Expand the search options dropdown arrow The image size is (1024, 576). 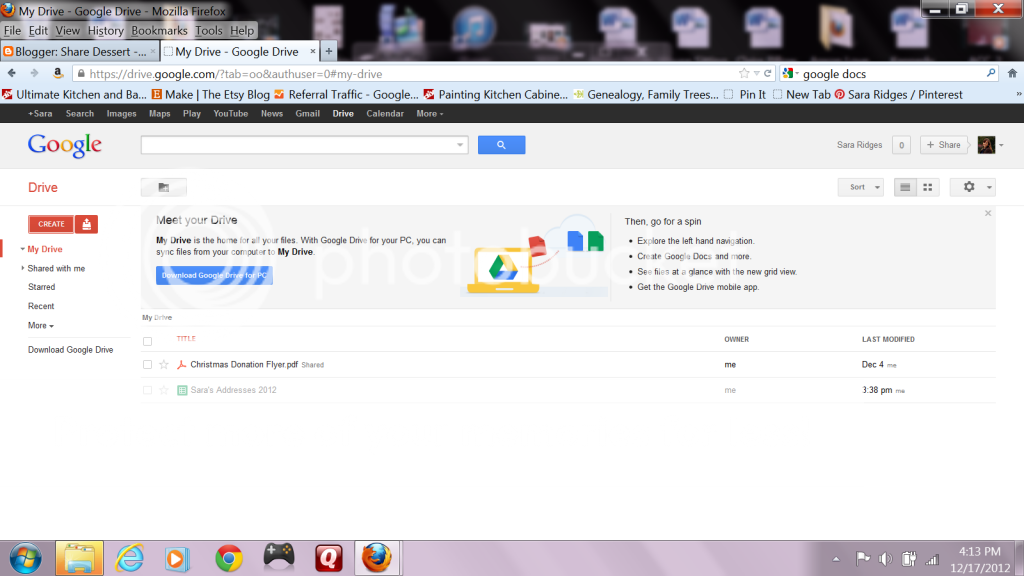coord(460,145)
